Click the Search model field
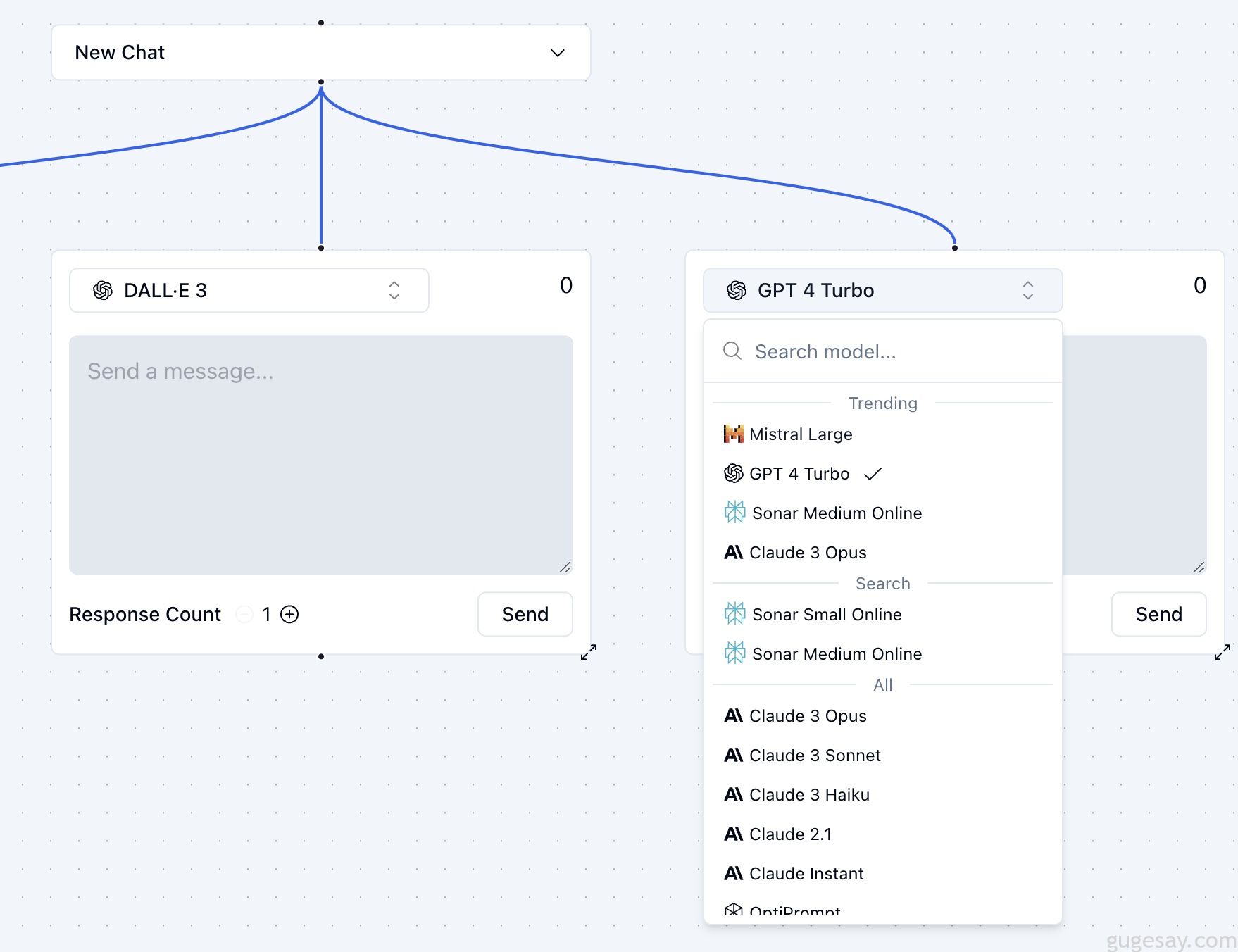The height and width of the screenshot is (952, 1238). point(883,351)
